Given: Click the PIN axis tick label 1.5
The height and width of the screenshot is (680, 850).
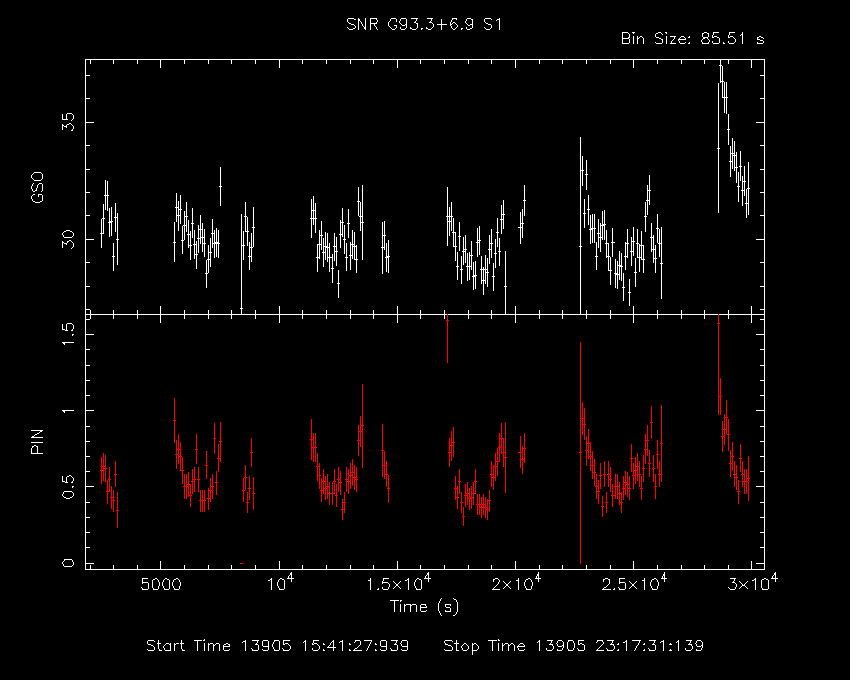Looking at the screenshot, I should [x=68, y=335].
